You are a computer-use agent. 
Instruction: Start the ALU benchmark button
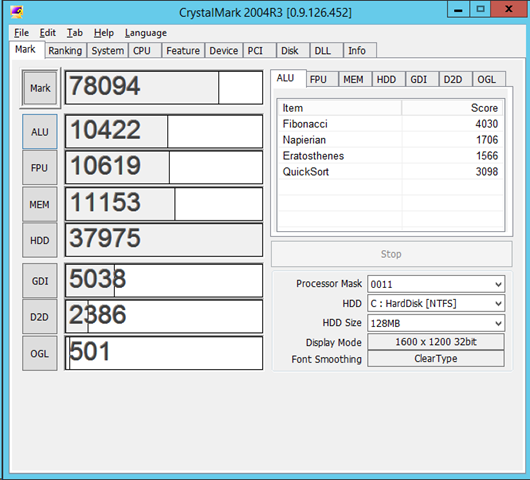tap(40, 131)
